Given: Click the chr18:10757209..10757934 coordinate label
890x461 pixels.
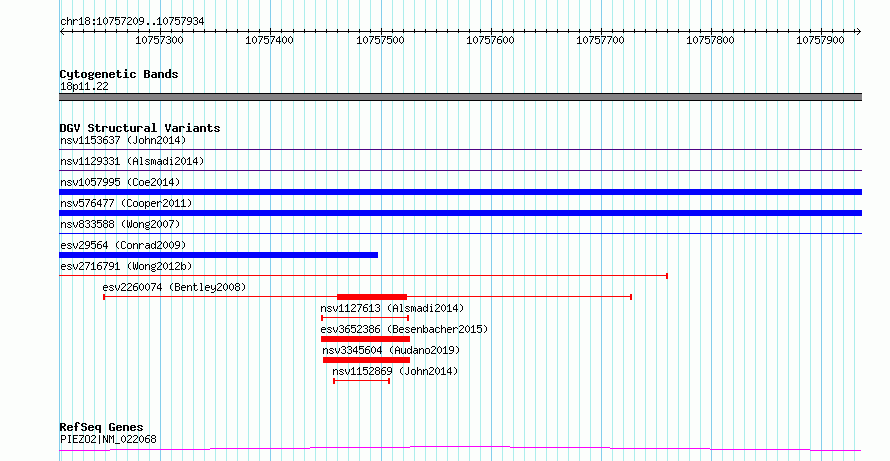Looking at the screenshot, I should (x=132, y=21).
